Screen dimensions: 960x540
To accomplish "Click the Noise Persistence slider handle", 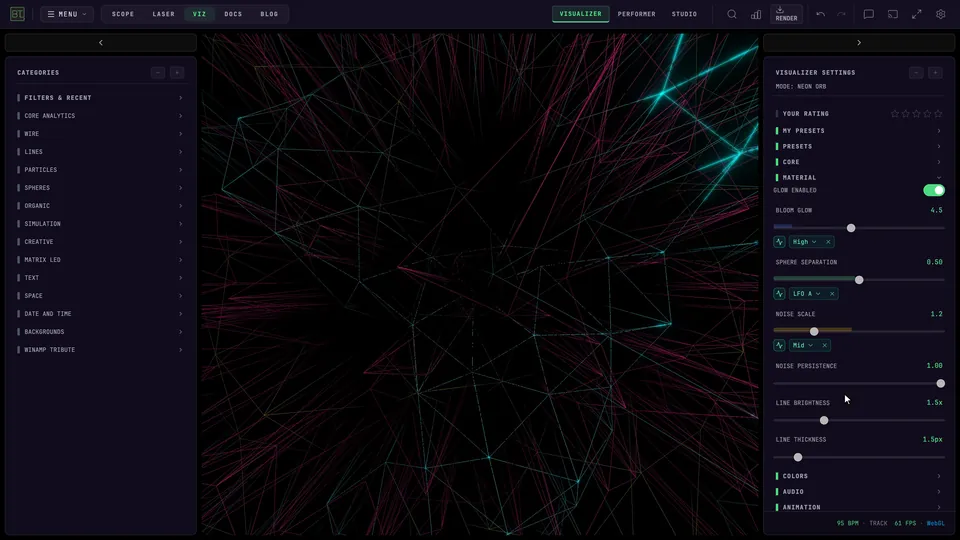I will click(940, 383).
